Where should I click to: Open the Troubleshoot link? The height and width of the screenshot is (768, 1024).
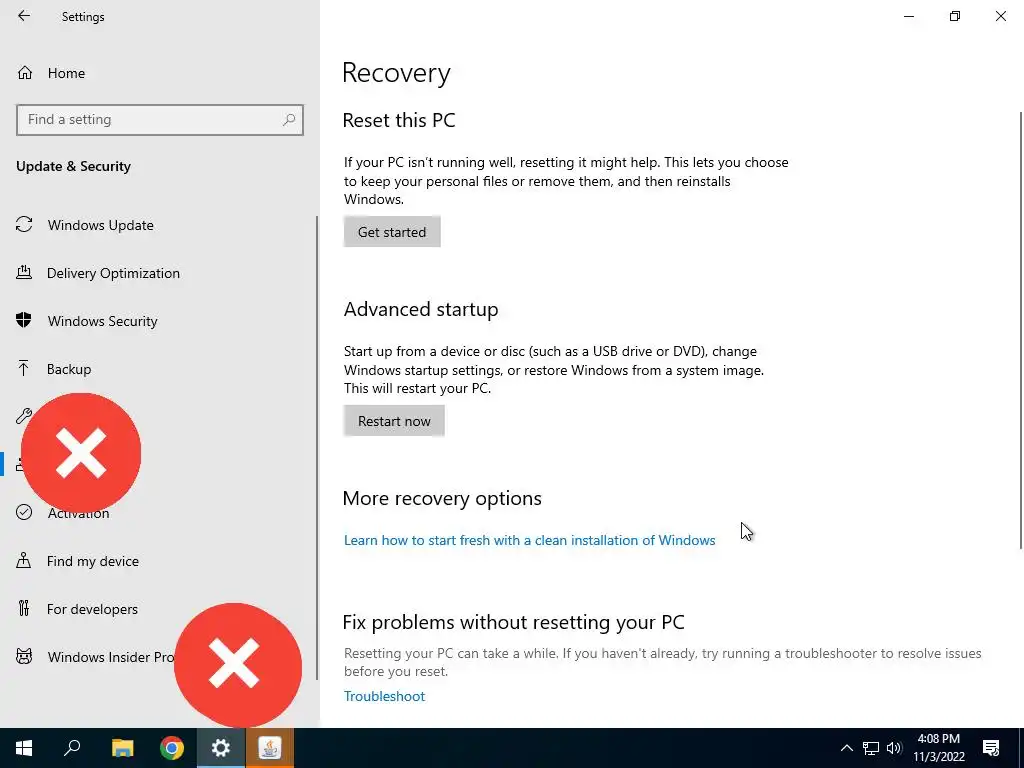[385, 696]
